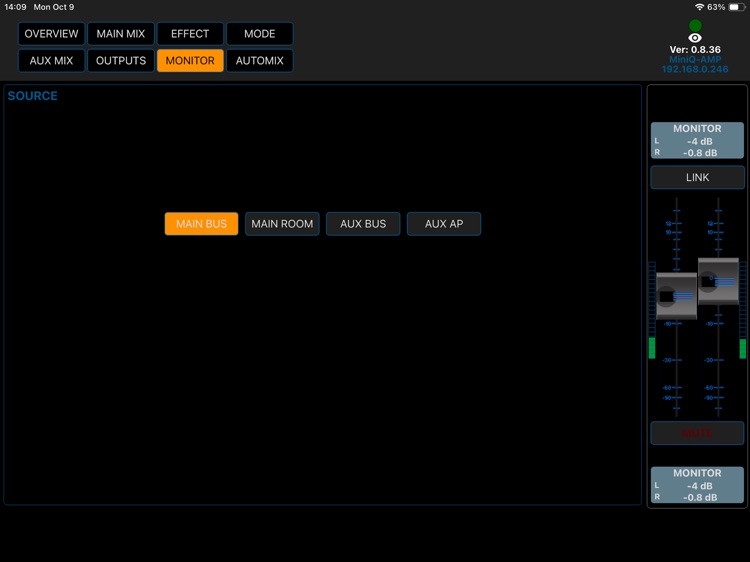Viewport: 750px width, 562px height.
Task: Click the MiniQ-AMP device name
Action: (x=695, y=59)
